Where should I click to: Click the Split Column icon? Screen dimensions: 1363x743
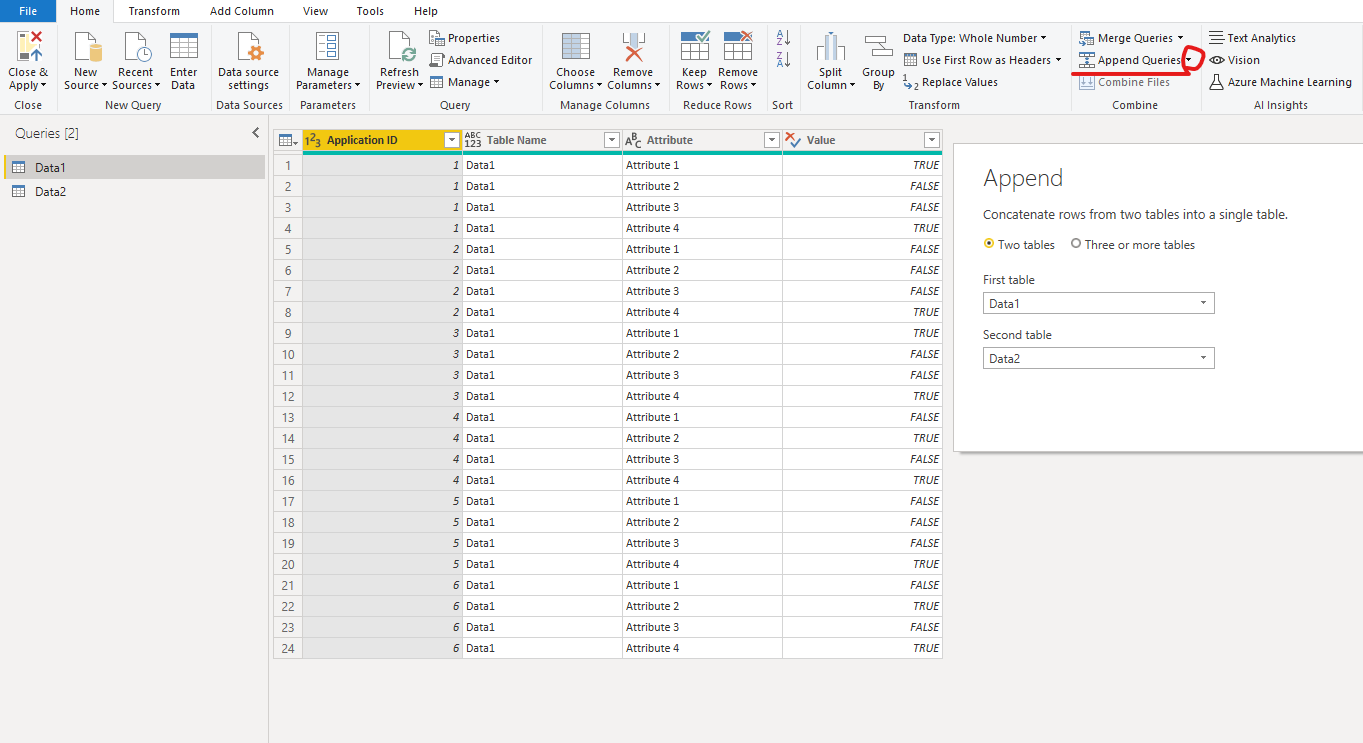[x=830, y=47]
